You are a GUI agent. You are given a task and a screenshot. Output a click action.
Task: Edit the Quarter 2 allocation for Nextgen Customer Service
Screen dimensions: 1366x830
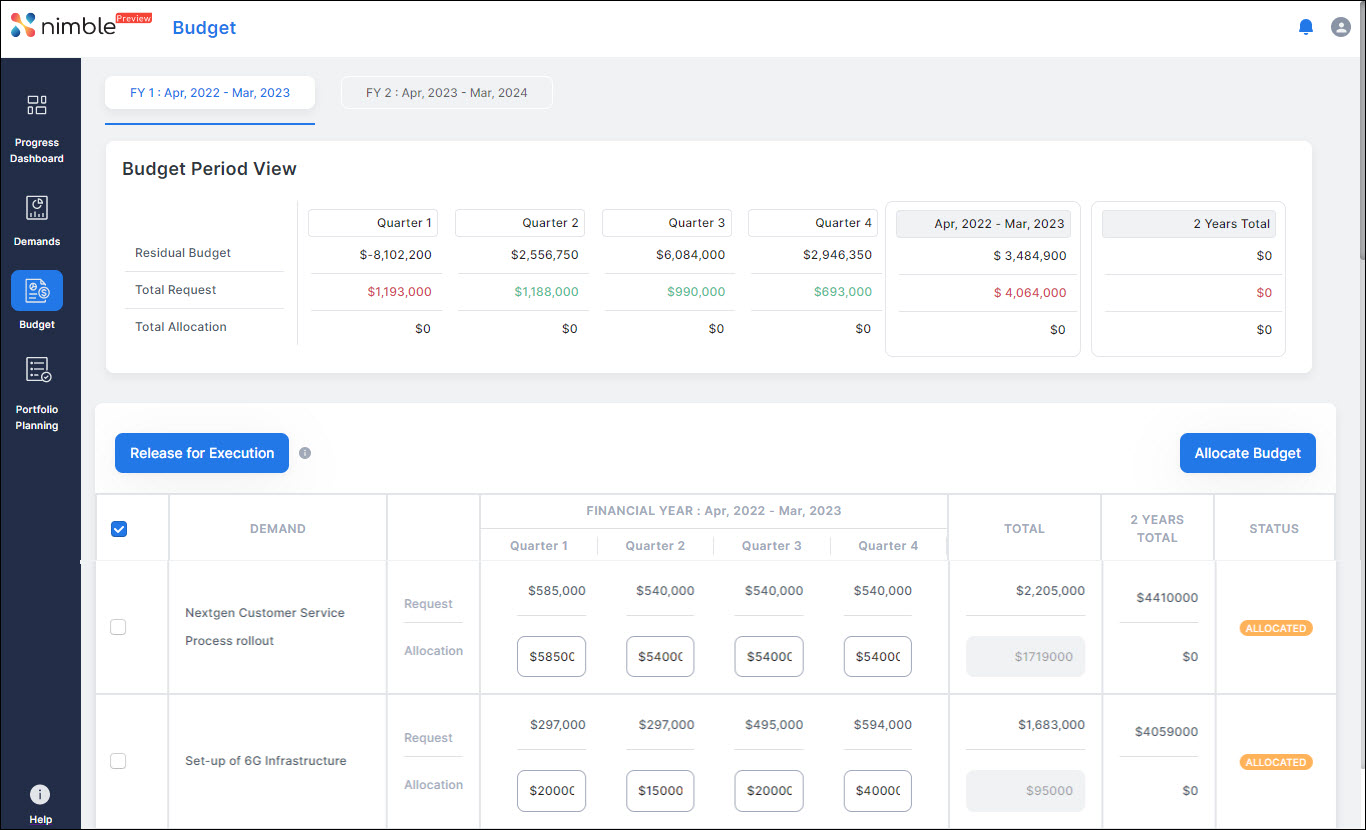[x=660, y=657]
